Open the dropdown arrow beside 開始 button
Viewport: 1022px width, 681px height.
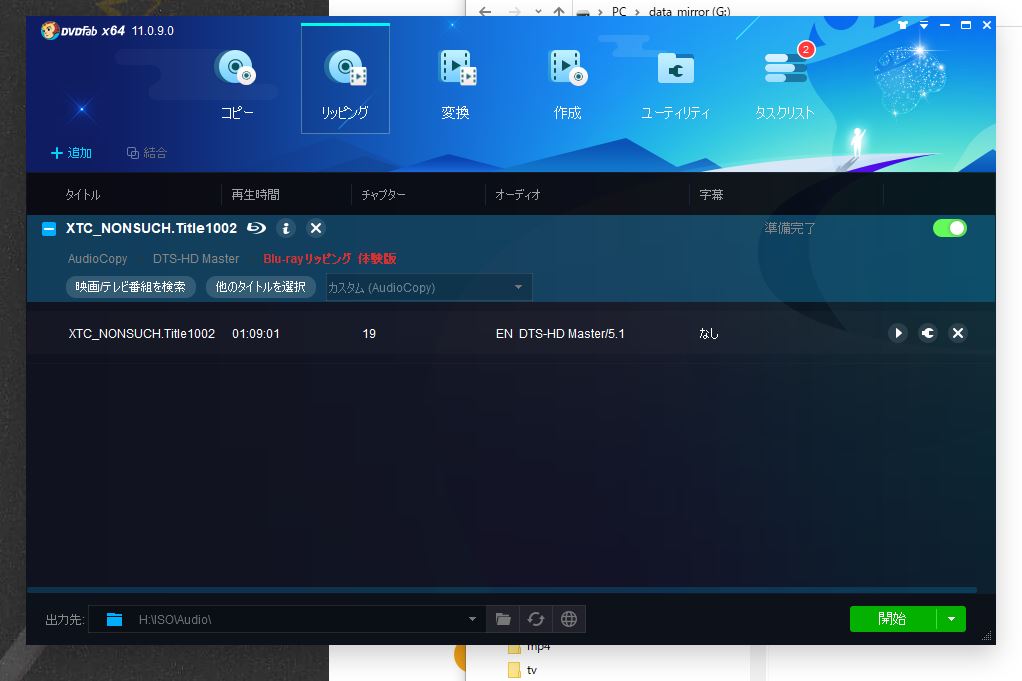tap(952, 619)
